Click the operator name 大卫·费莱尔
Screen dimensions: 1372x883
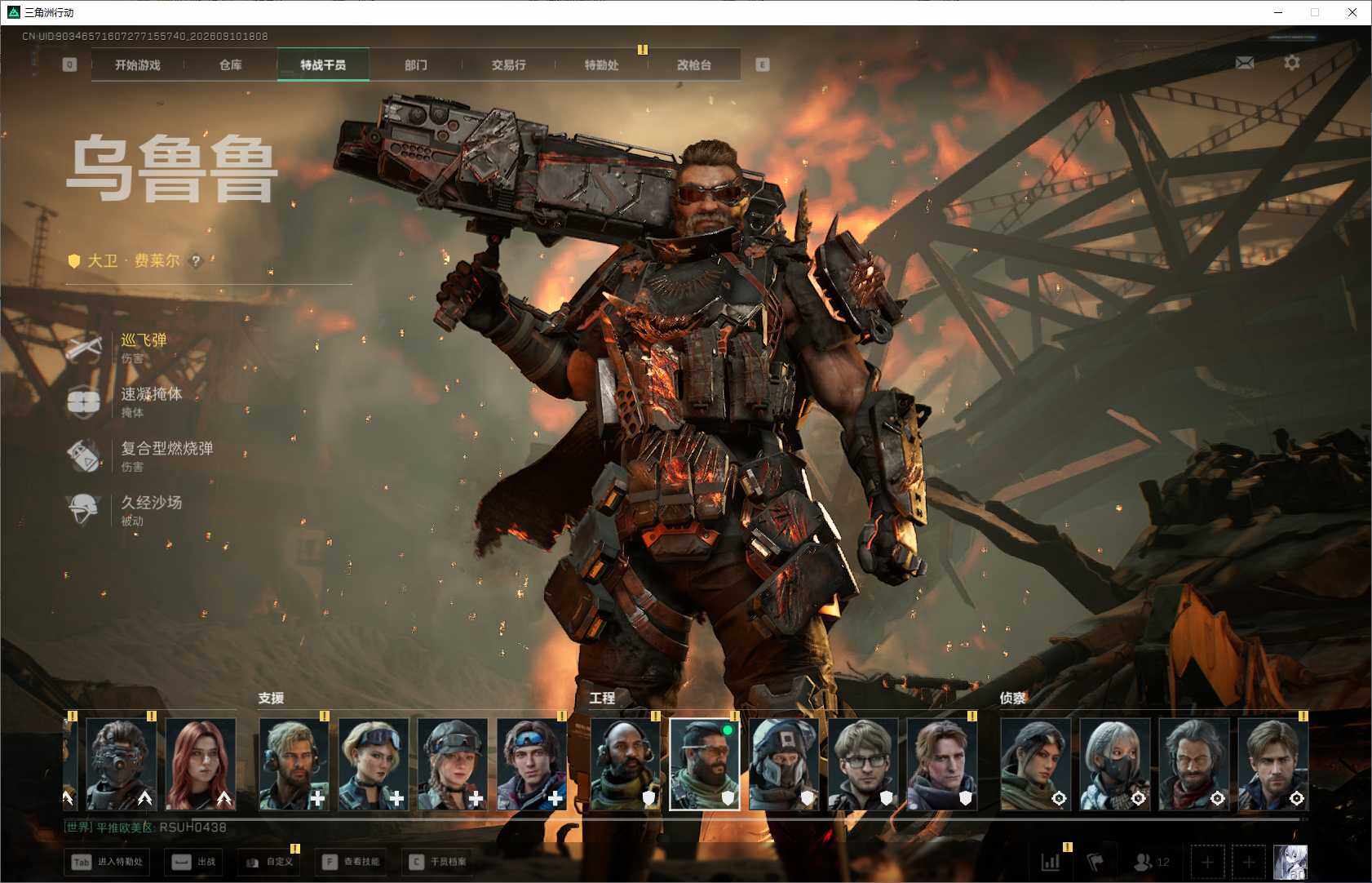(134, 261)
